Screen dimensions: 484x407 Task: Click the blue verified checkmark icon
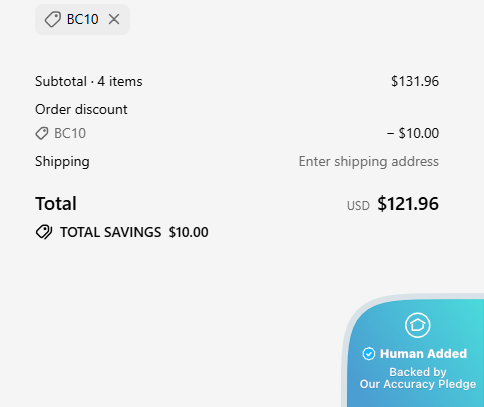tap(369, 354)
